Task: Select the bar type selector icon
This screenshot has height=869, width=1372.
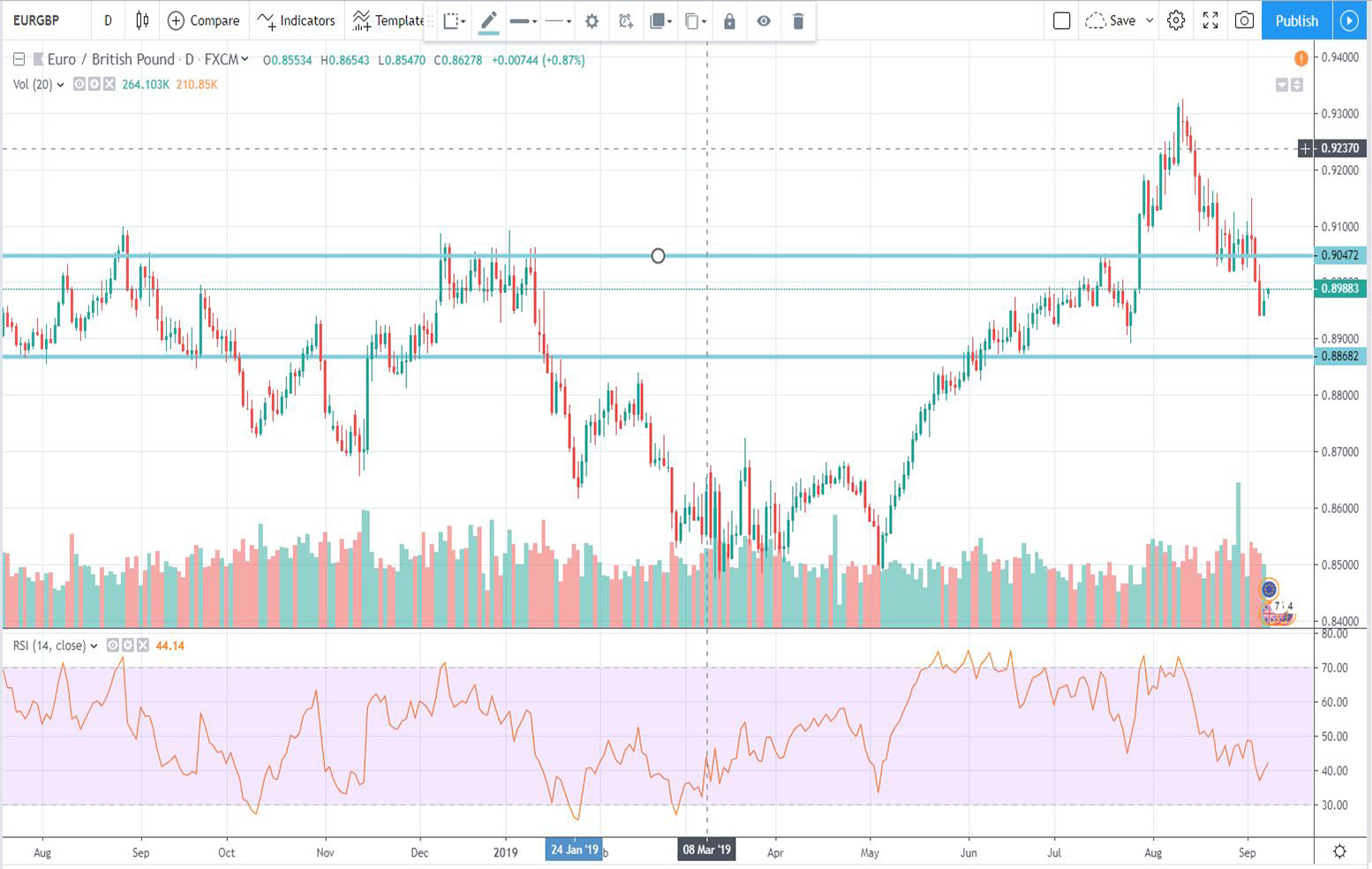Action: (x=142, y=21)
